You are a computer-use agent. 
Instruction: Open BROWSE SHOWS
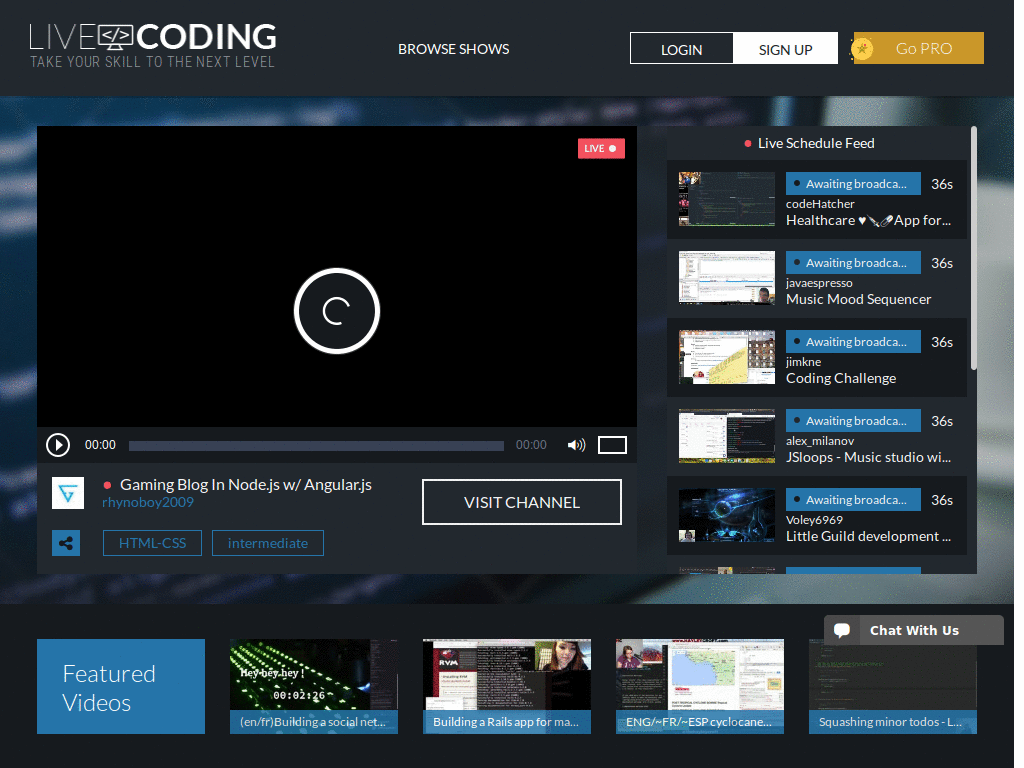(453, 48)
